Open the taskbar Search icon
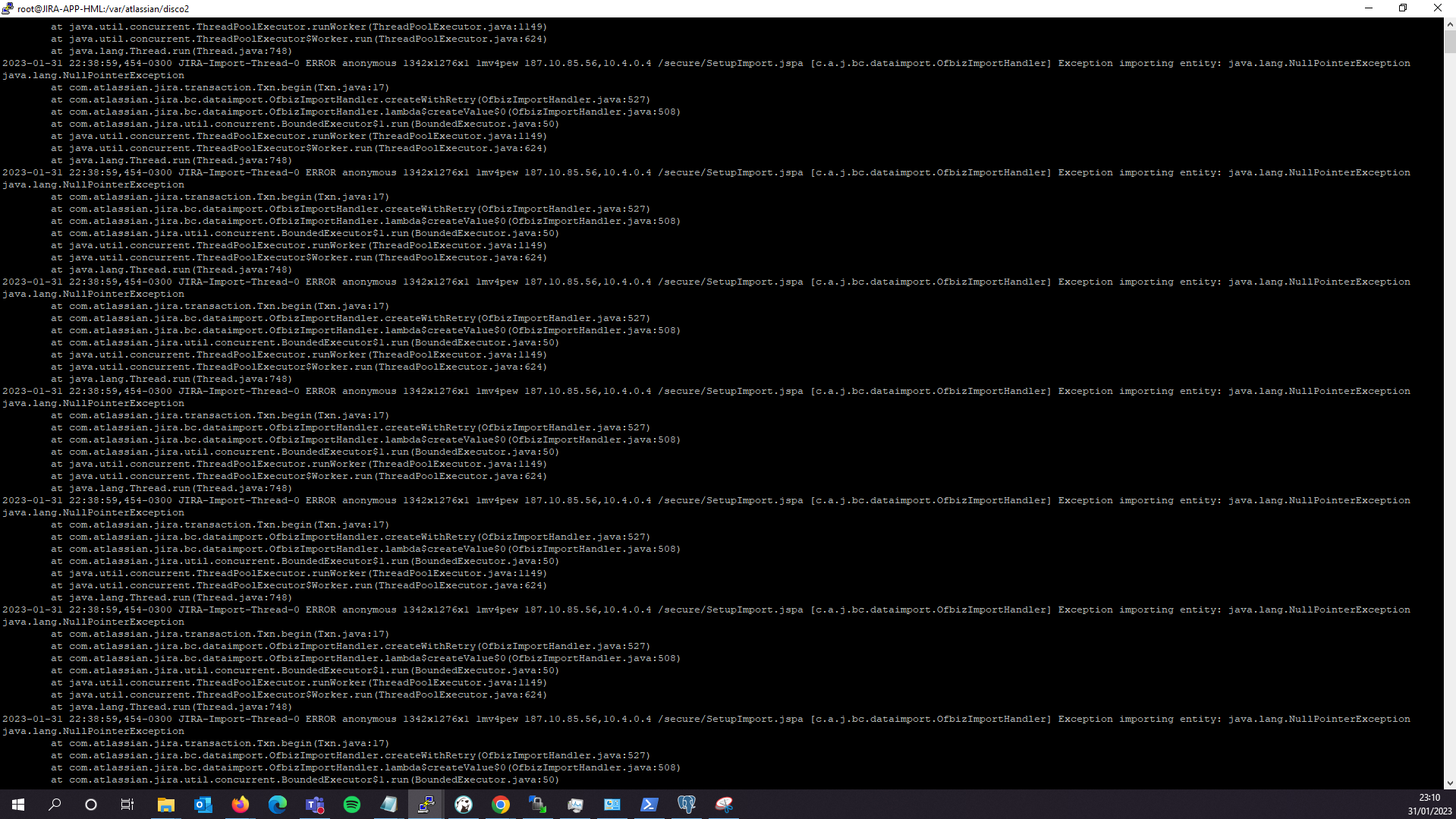Image resolution: width=1456 pixels, height=819 pixels. click(55, 805)
